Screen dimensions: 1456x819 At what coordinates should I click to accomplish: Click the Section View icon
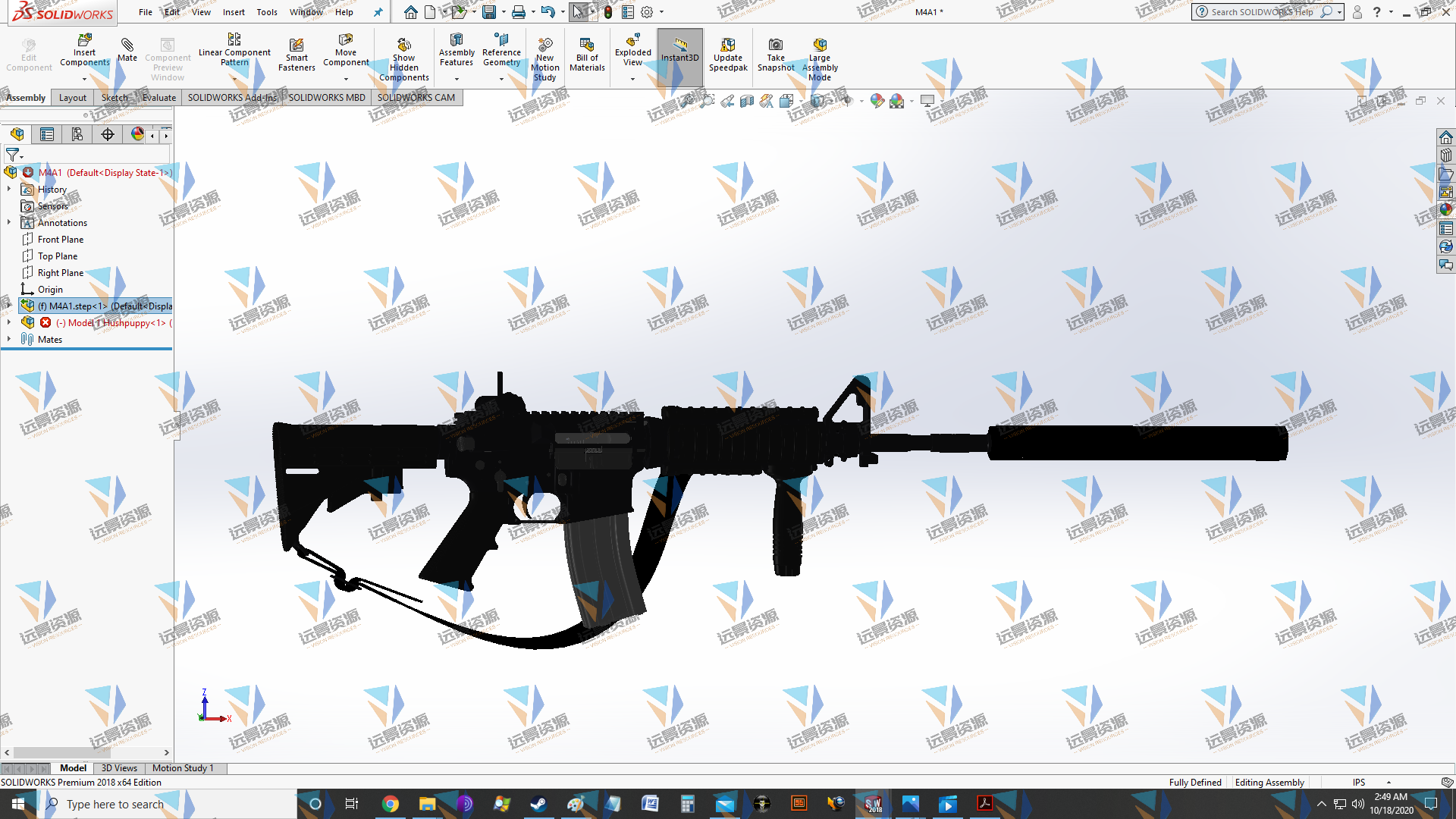coord(747,101)
